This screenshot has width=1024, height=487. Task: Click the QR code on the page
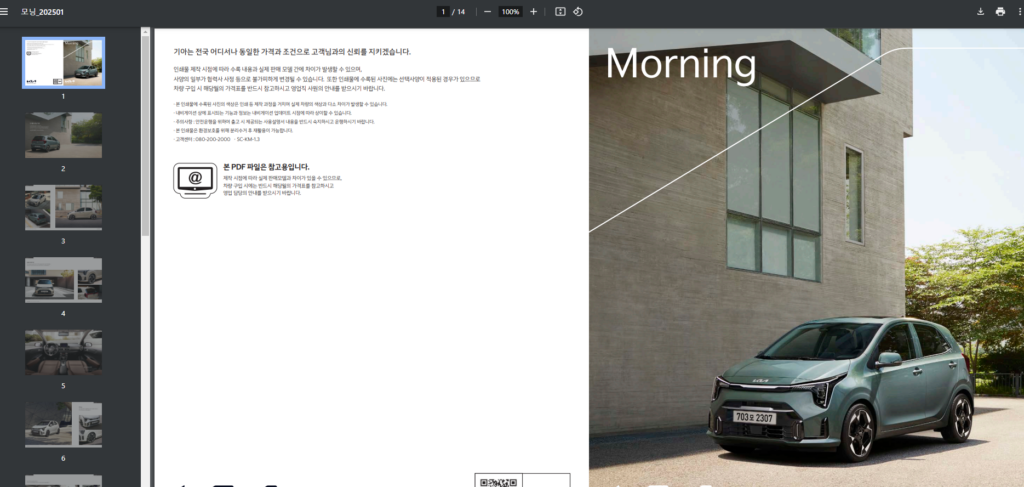point(499,482)
